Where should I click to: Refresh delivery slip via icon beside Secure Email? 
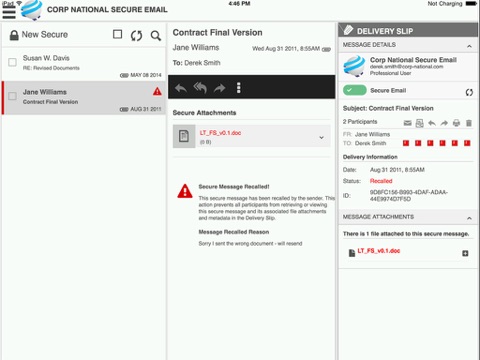[x=469, y=92]
